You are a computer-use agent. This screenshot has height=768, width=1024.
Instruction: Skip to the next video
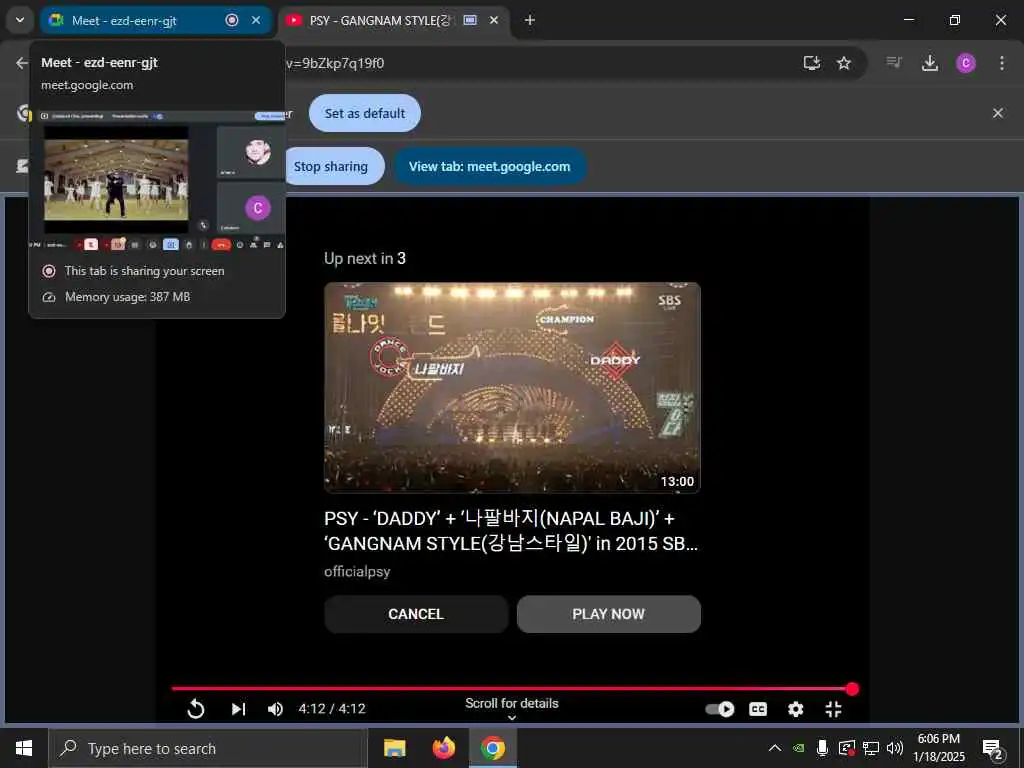click(x=239, y=709)
